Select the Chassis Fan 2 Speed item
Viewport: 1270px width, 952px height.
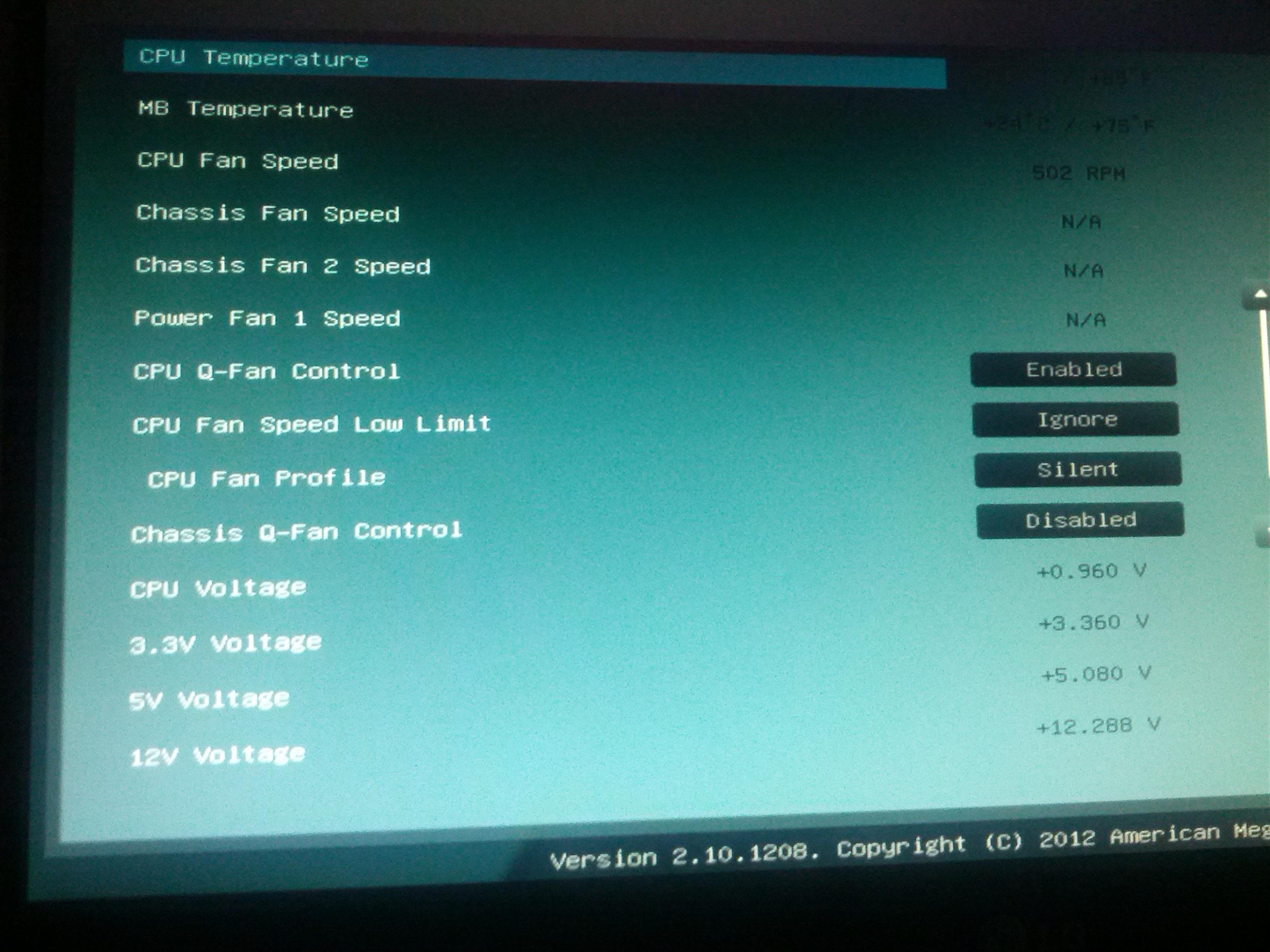[x=282, y=266]
